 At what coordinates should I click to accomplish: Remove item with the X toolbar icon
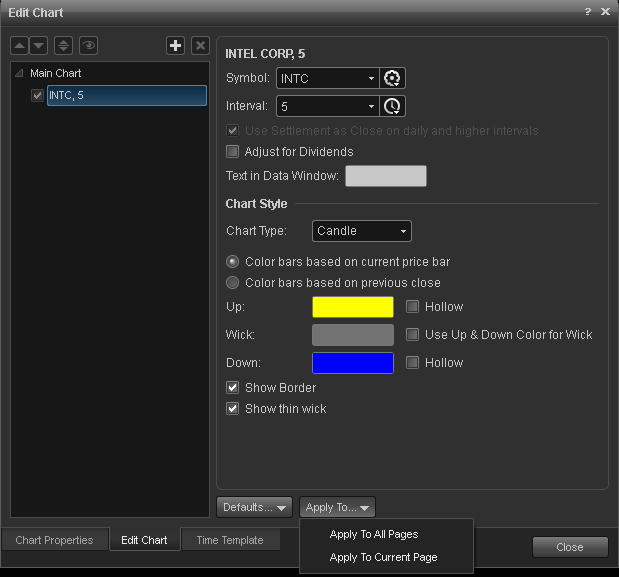tap(200, 46)
